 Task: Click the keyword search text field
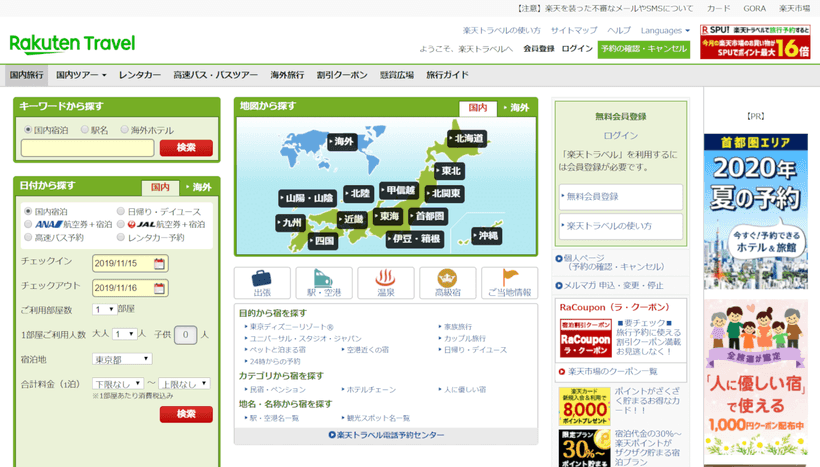click(x=87, y=148)
